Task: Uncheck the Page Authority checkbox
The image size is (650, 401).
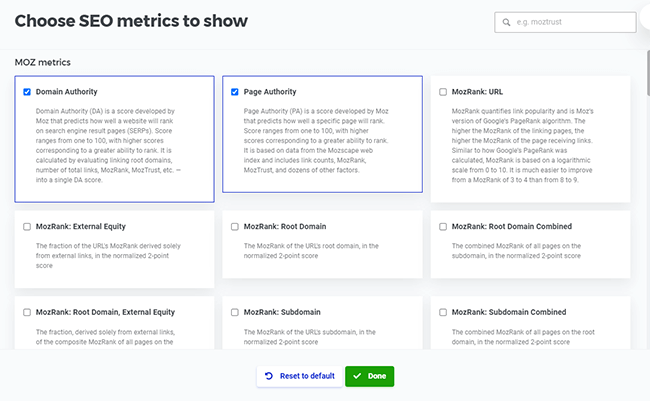Action: click(235, 92)
